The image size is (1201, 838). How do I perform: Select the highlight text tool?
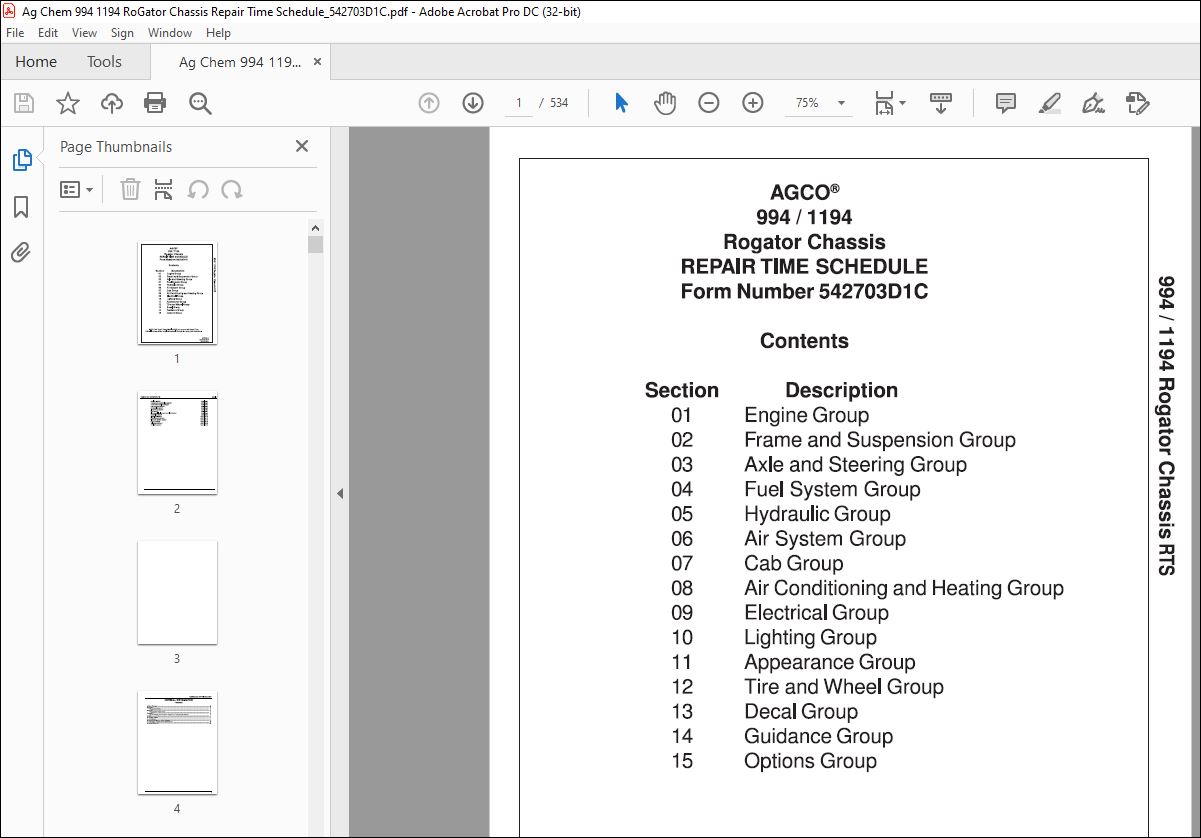(x=1049, y=103)
